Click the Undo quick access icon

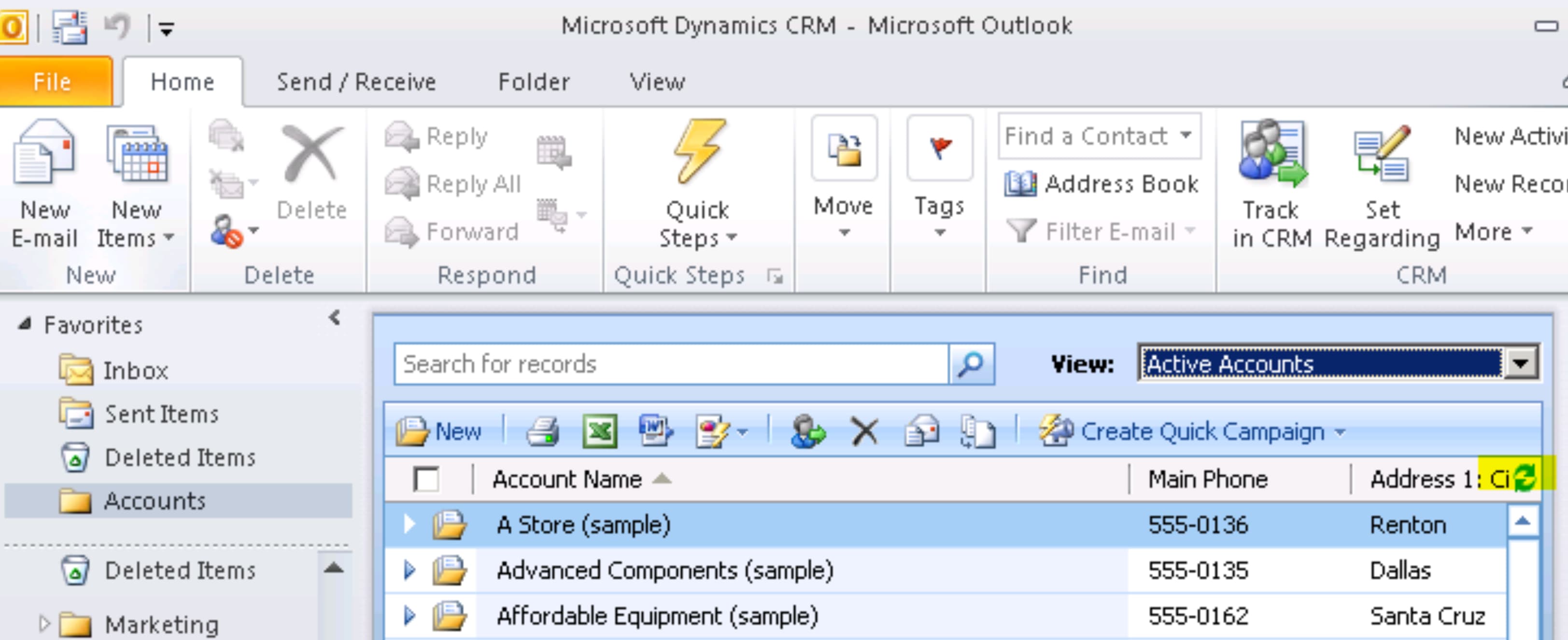tap(117, 27)
